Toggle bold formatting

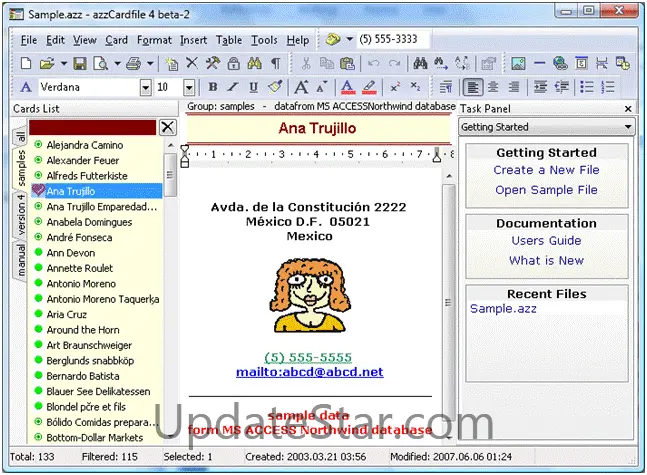click(213, 87)
